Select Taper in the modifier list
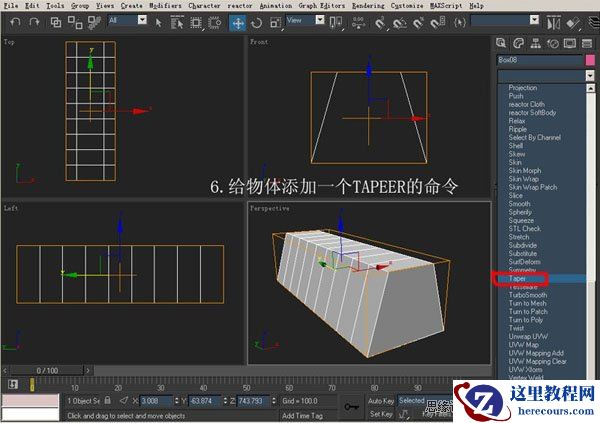This screenshot has height=423, width=600. tap(517, 278)
